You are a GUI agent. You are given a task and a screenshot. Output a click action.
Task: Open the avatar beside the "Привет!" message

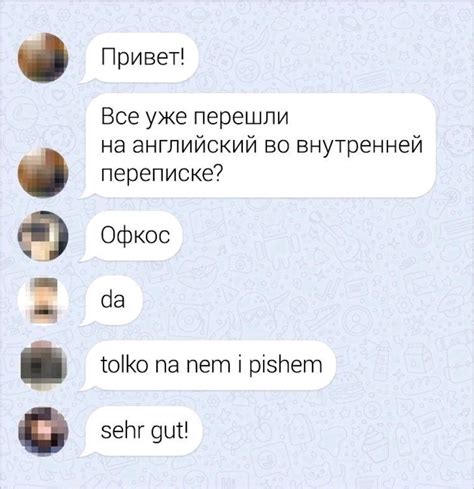point(43,57)
